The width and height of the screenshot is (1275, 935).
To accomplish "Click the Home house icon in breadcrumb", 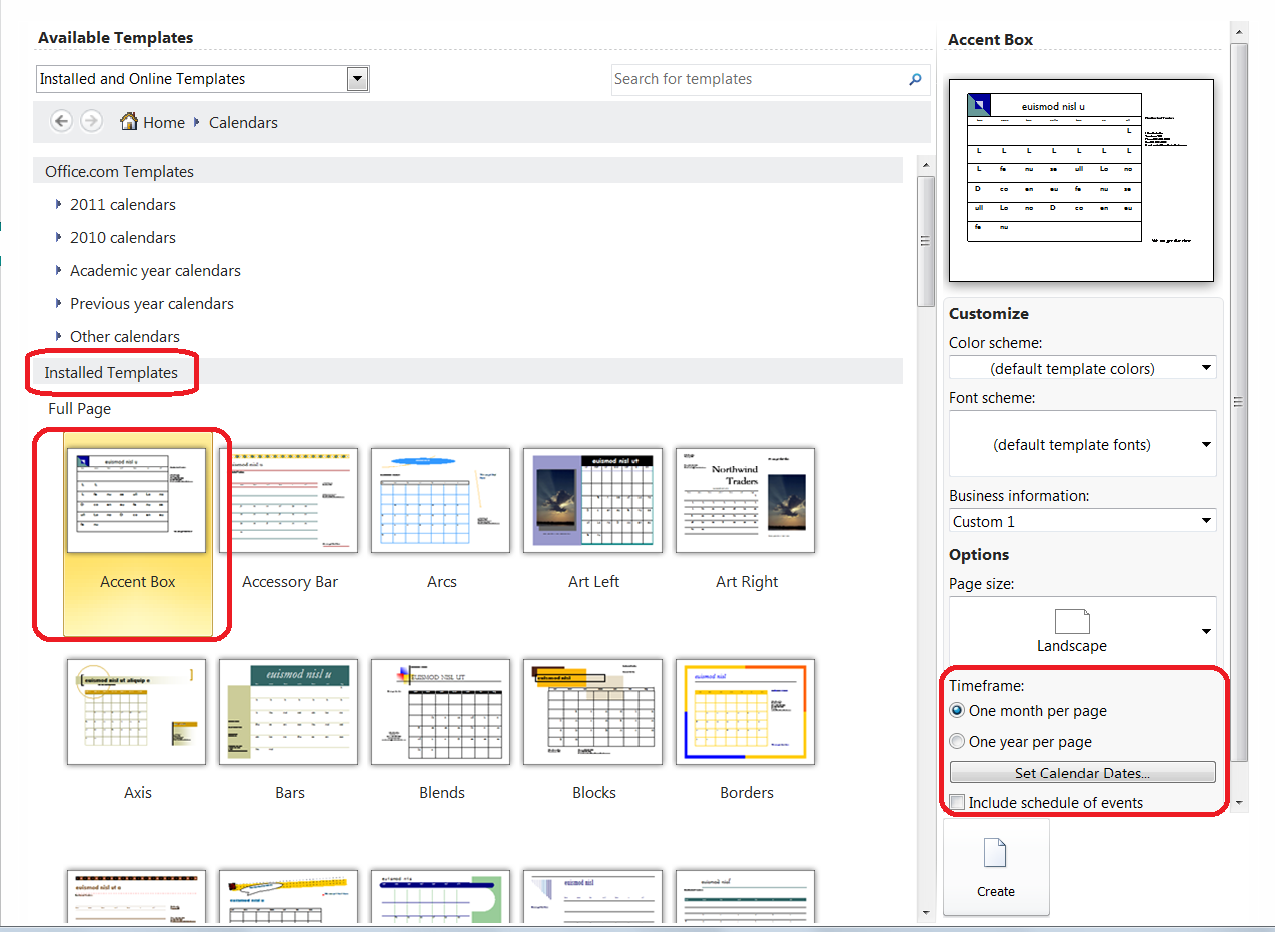I will (x=128, y=121).
